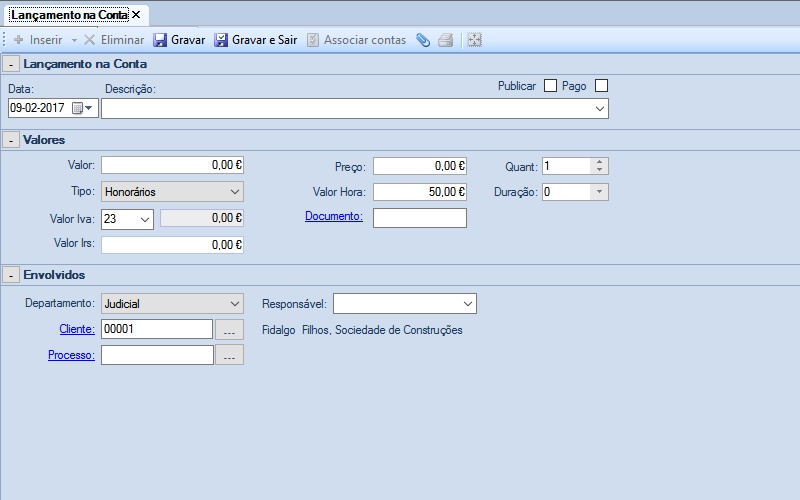This screenshot has height=500, width=800.
Task: Open the Data calendar picker
Action: [83, 108]
